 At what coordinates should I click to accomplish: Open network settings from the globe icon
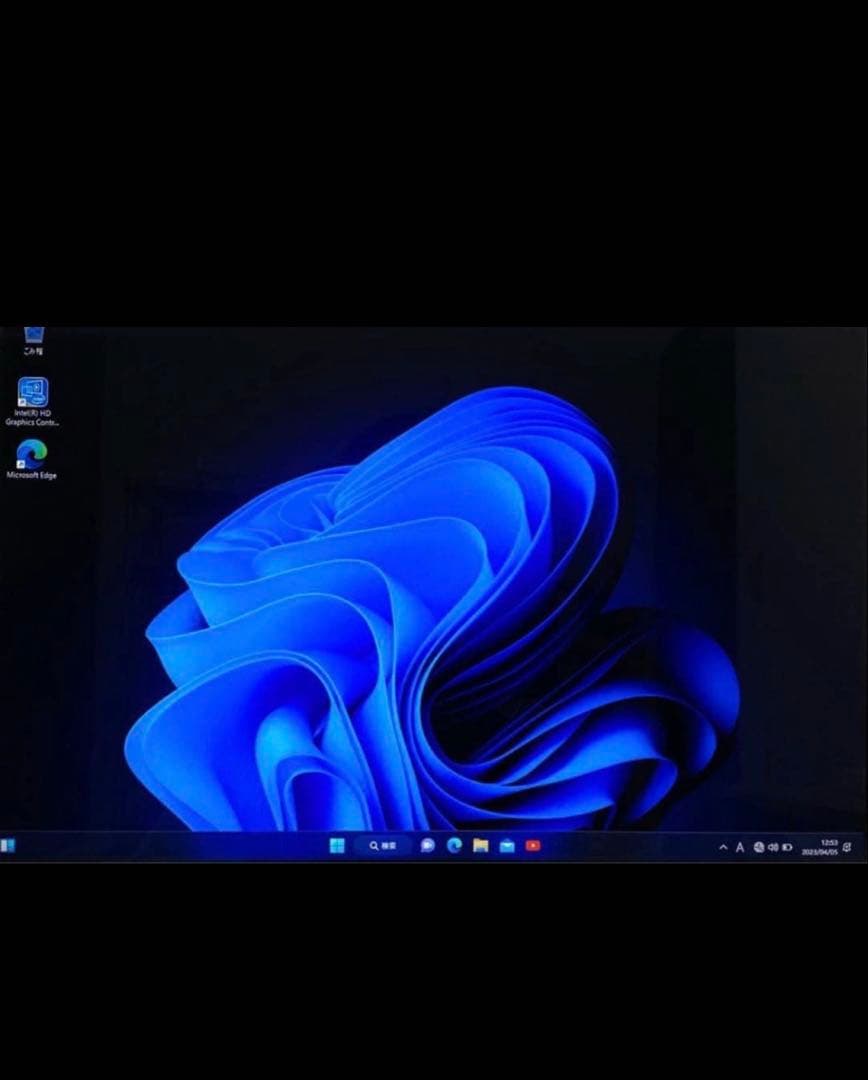759,847
